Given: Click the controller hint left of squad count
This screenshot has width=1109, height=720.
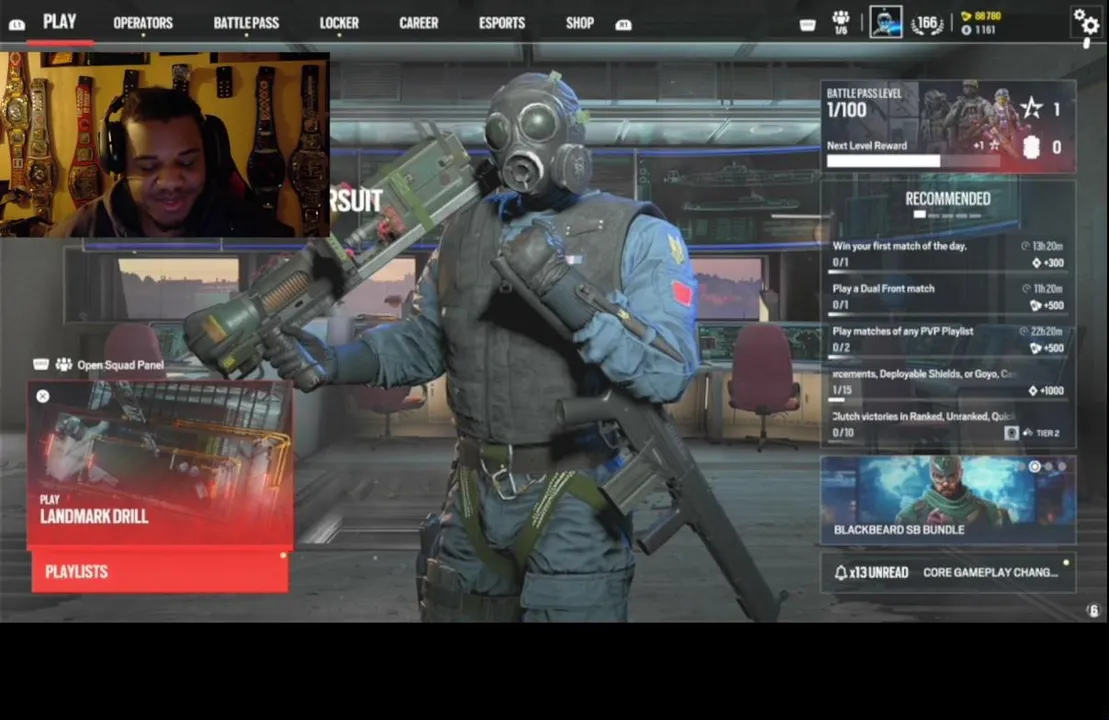Looking at the screenshot, I should (x=807, y=25).
